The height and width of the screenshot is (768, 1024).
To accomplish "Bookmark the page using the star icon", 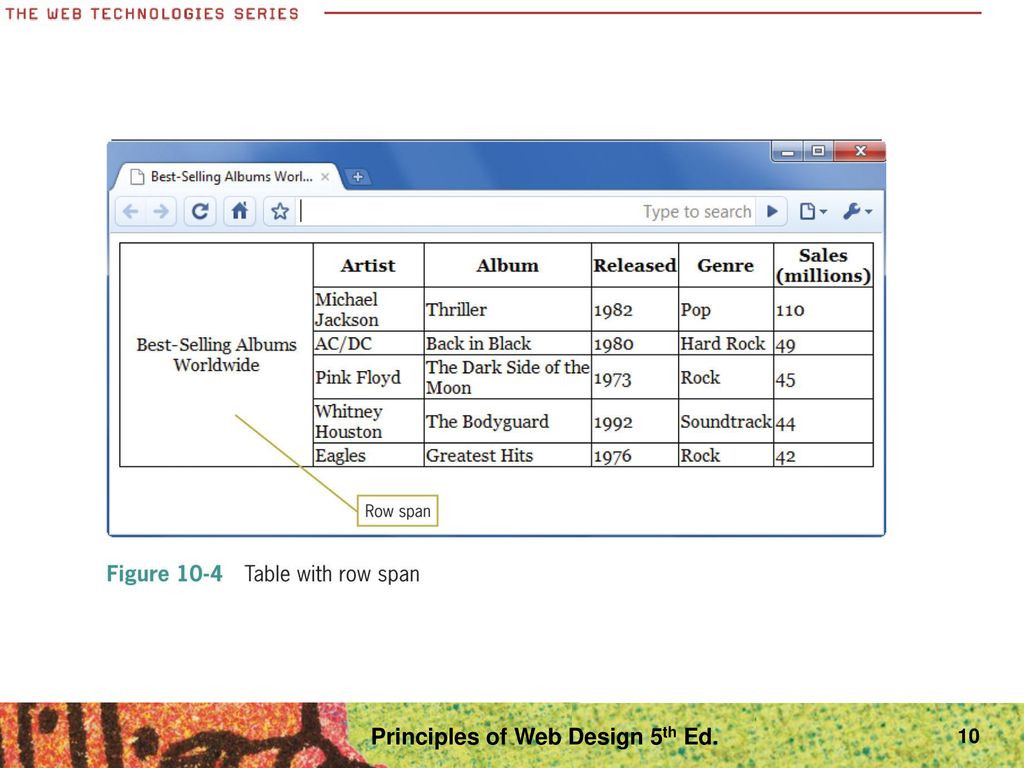I will pos(280,212).
